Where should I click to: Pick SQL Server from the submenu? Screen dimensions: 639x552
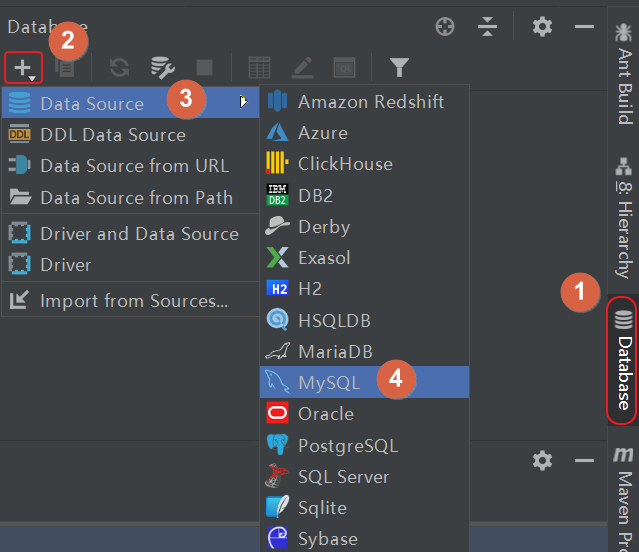[365, 476]
